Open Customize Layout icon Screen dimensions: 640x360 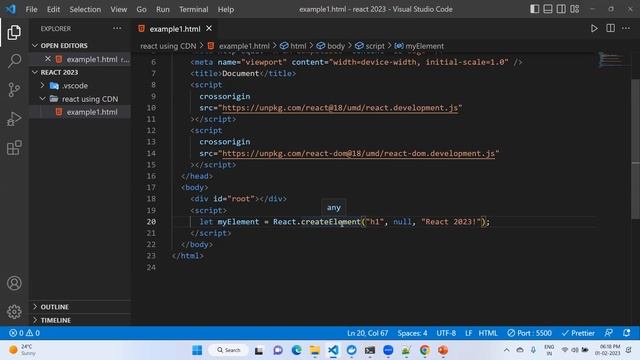[575, 9]
